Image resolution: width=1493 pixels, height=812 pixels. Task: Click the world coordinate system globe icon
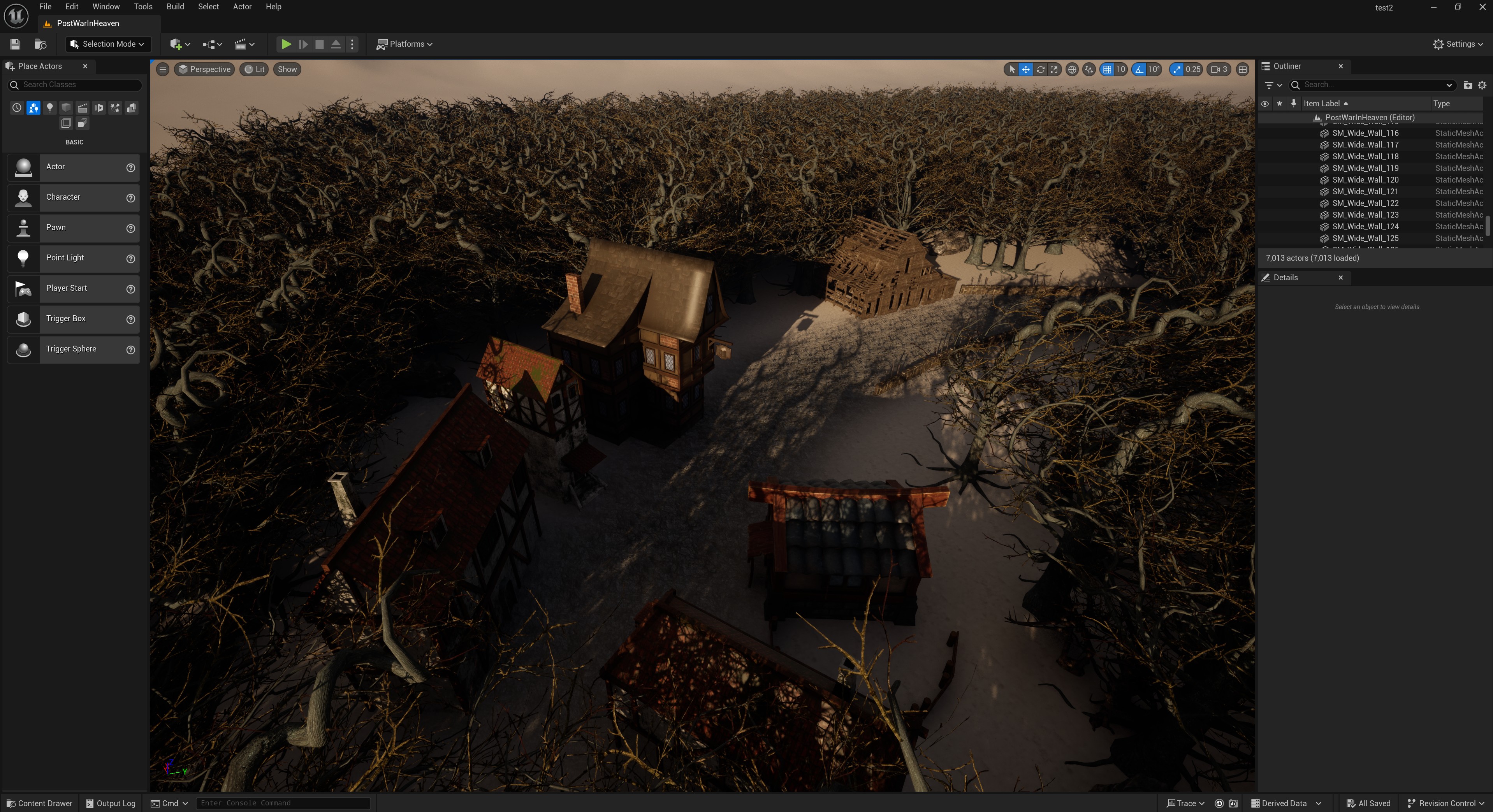[1072, 70]
